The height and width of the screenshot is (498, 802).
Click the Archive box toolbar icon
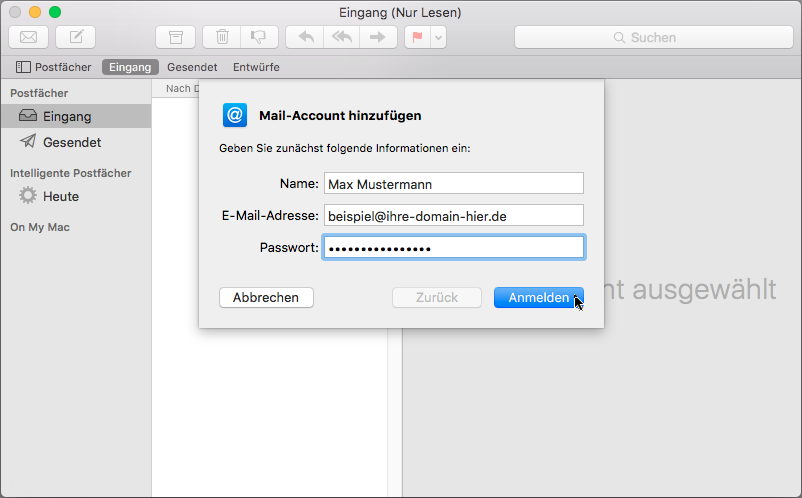tap(176, 37)
